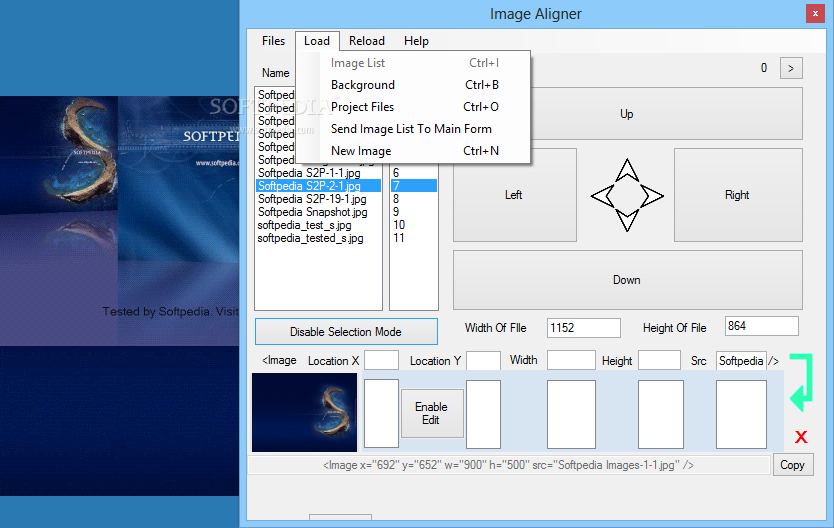Click the Up button
This screenshot has width=834, height=528.
[x=667, y=114]
